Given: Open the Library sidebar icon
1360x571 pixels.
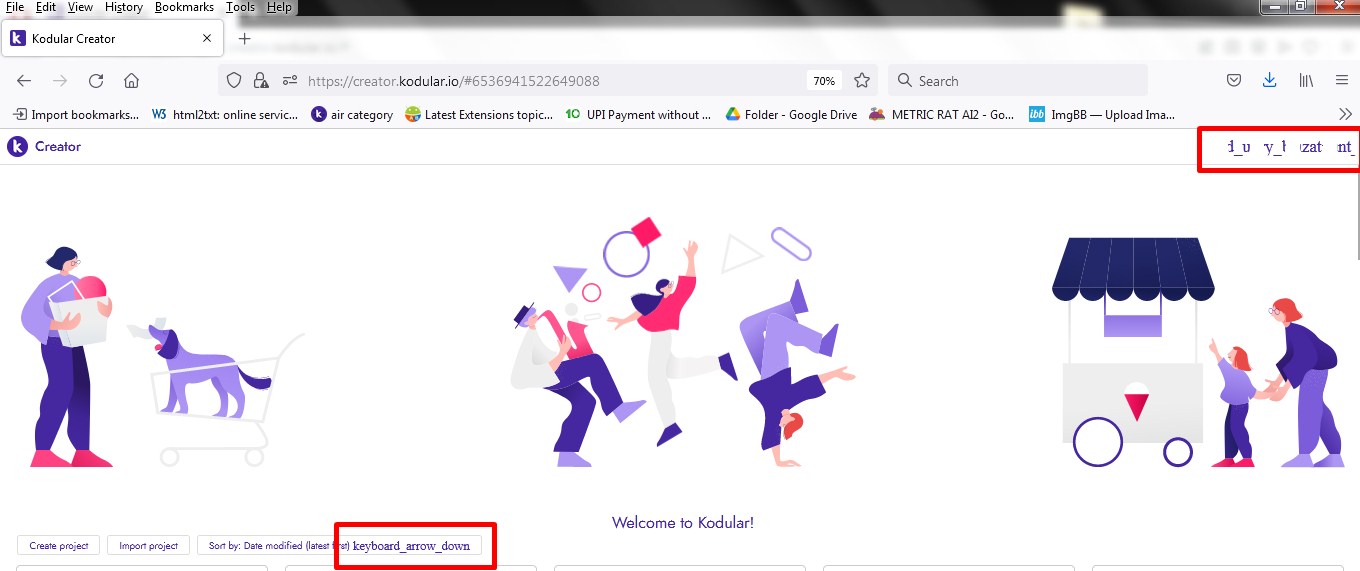Looking at the screenshot, I should (x=1306, y=81).
